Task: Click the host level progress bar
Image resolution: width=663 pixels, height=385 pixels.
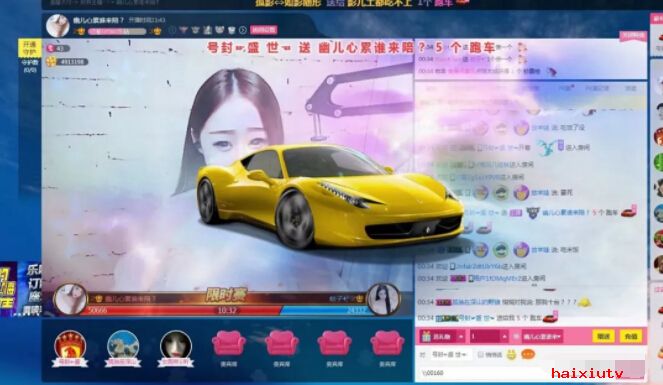Action: [117, 31]
